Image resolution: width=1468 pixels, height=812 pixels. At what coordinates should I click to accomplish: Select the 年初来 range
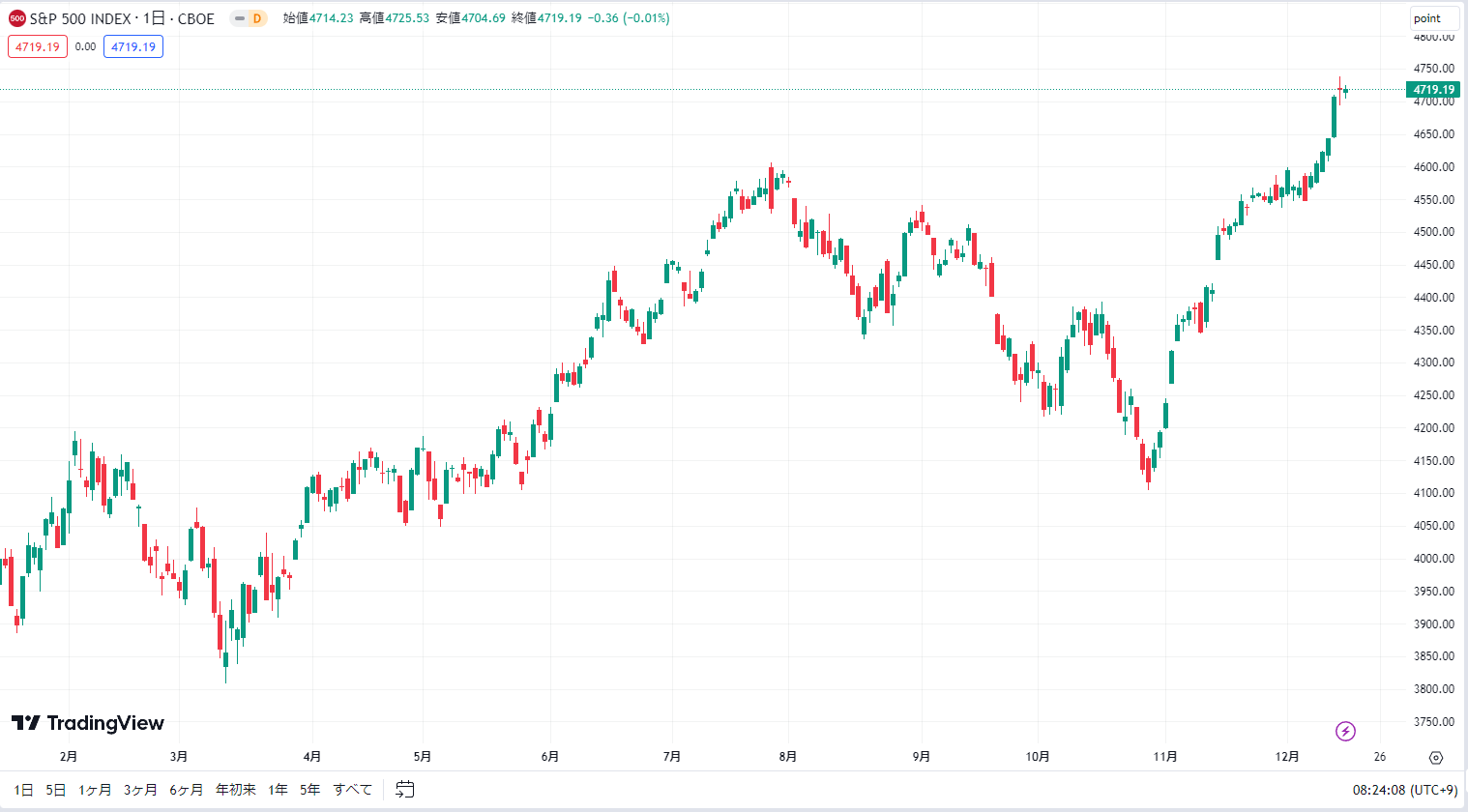coord(236,790)
